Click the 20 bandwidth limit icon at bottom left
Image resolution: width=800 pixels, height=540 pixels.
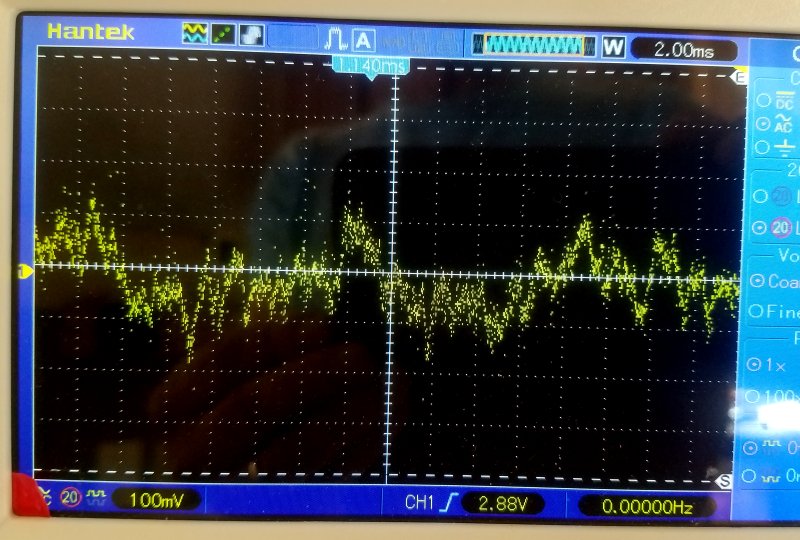click(72, 497)
